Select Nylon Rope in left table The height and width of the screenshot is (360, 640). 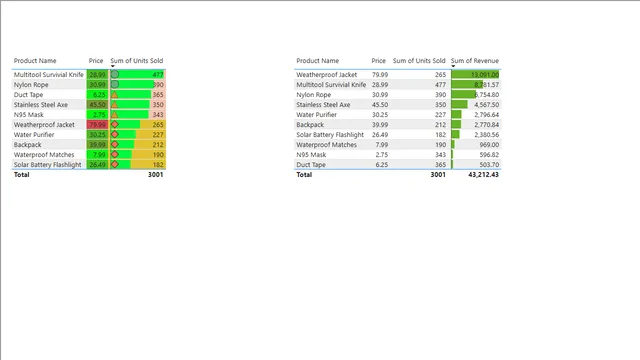31,84
